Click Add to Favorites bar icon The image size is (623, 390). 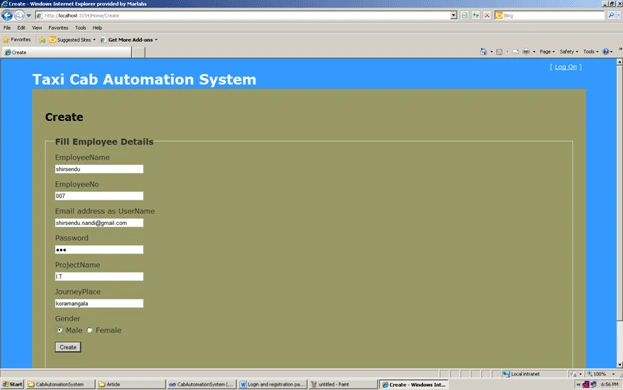tap(42, 40)
